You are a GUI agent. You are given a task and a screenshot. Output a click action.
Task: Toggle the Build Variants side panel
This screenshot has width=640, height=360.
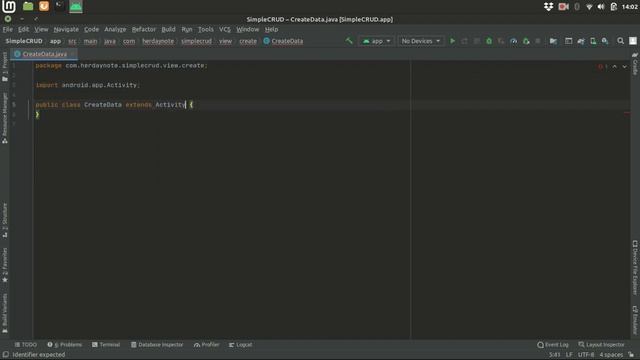pos(4,313)
